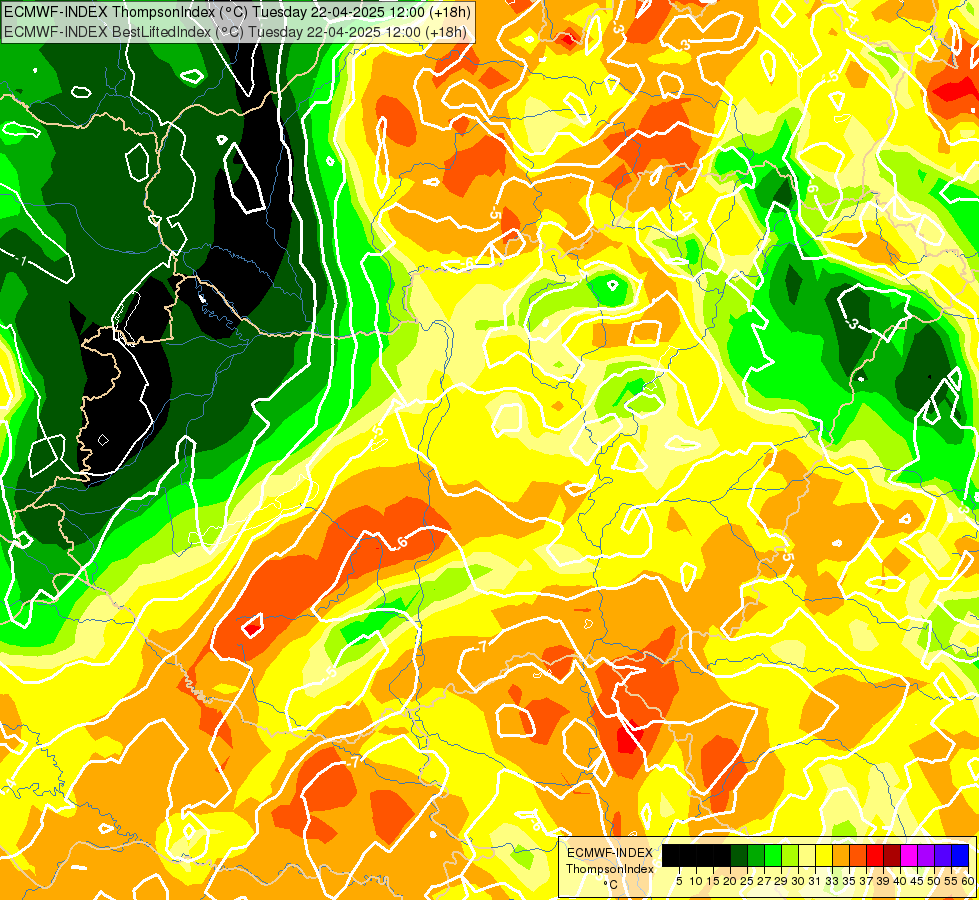Click legend scale value '55'

click(x=952, y=881)
